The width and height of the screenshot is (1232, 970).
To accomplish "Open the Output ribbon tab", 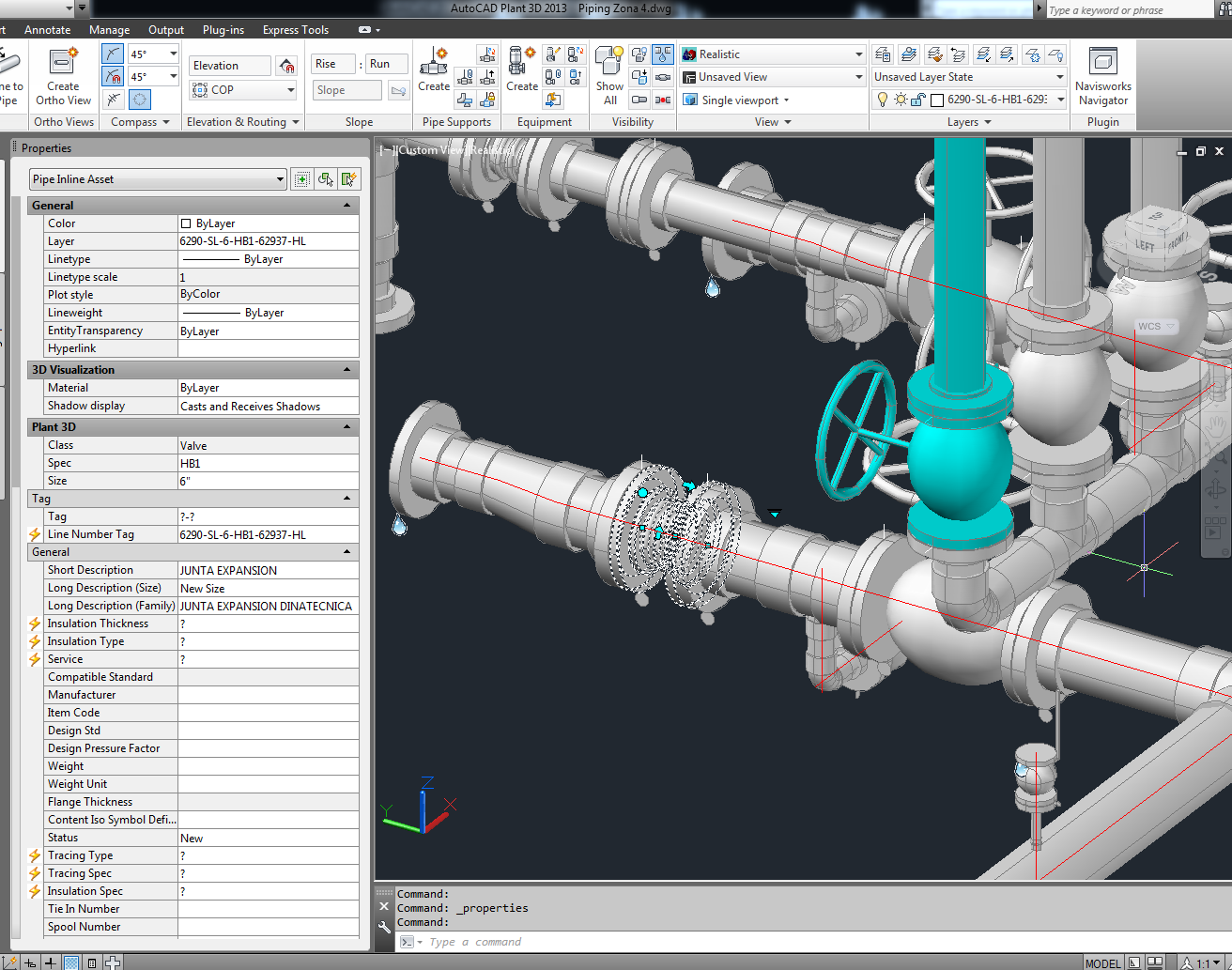I will [x=166, y=30].
